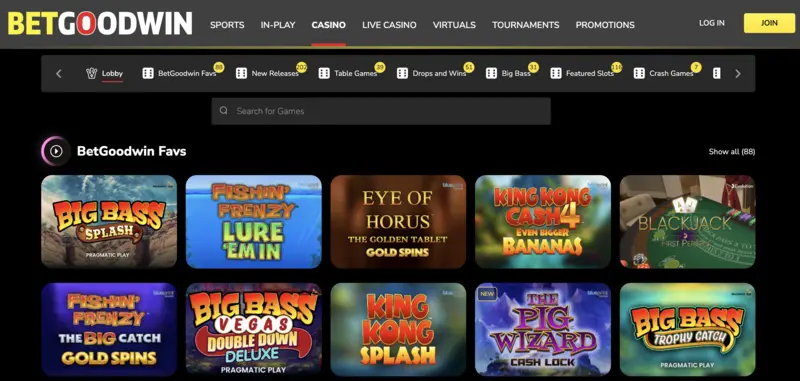
Task: Click the BetGoodwin logo
Action: [100, 23]
